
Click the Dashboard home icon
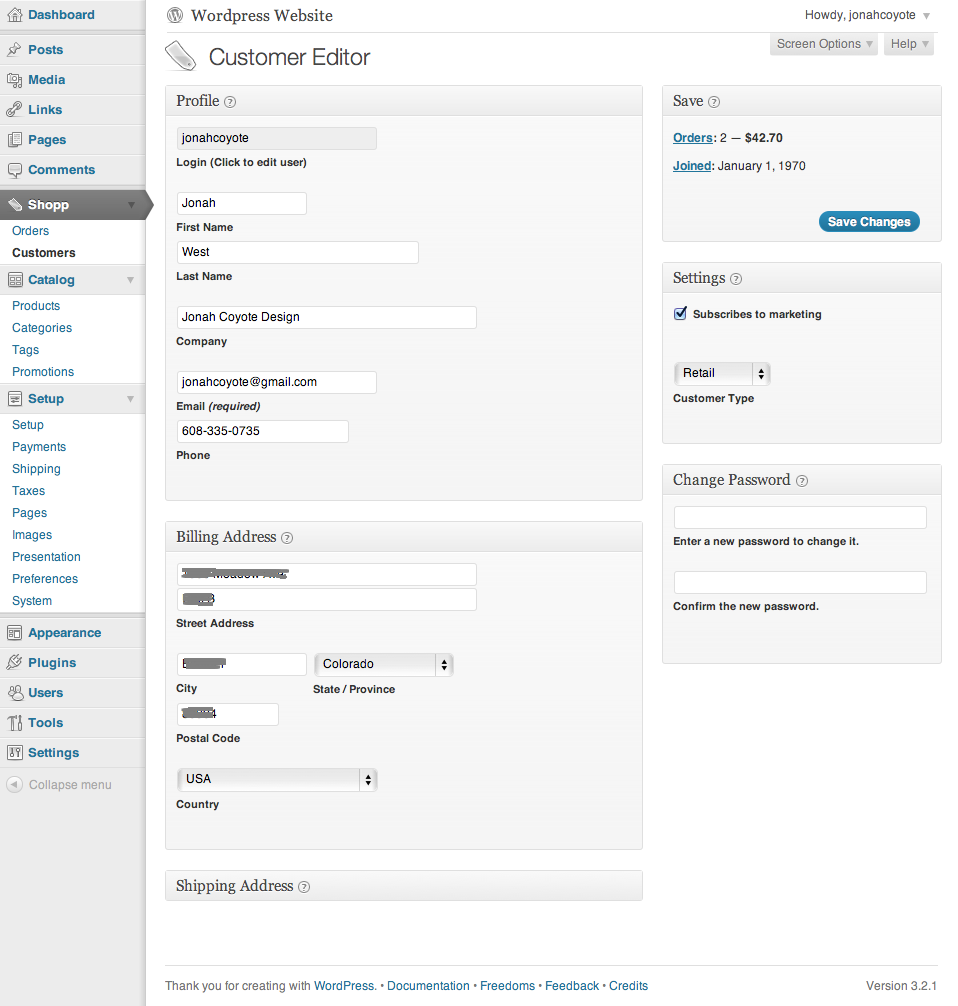[14, 15]
